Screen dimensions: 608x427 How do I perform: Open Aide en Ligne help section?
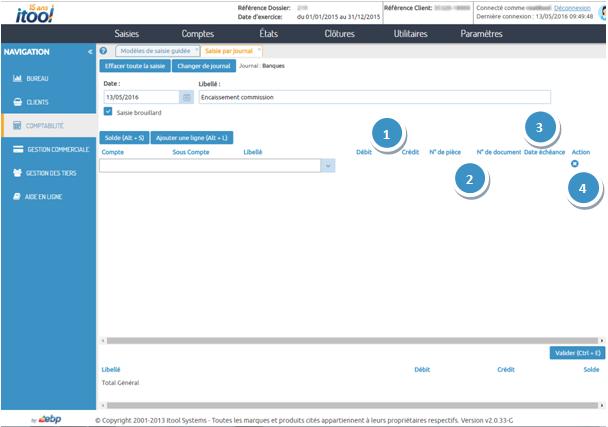42,197
